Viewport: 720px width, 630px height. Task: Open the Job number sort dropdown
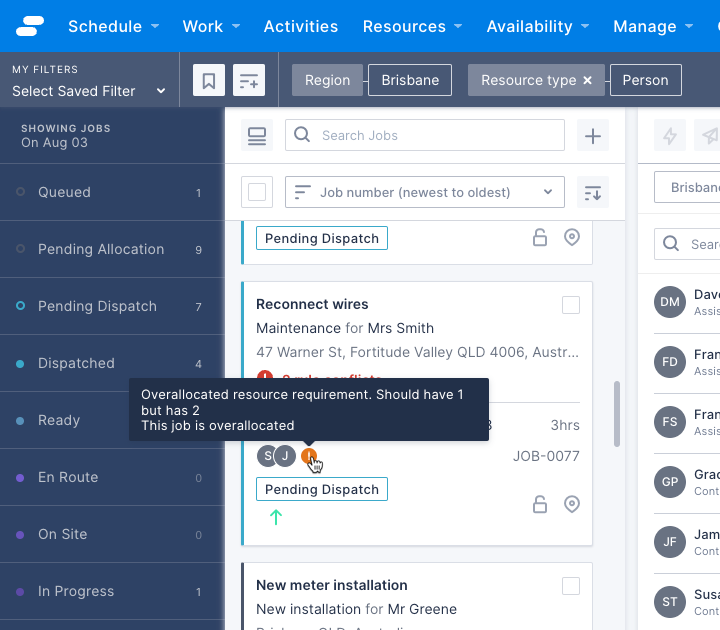[x=424, y=192]
